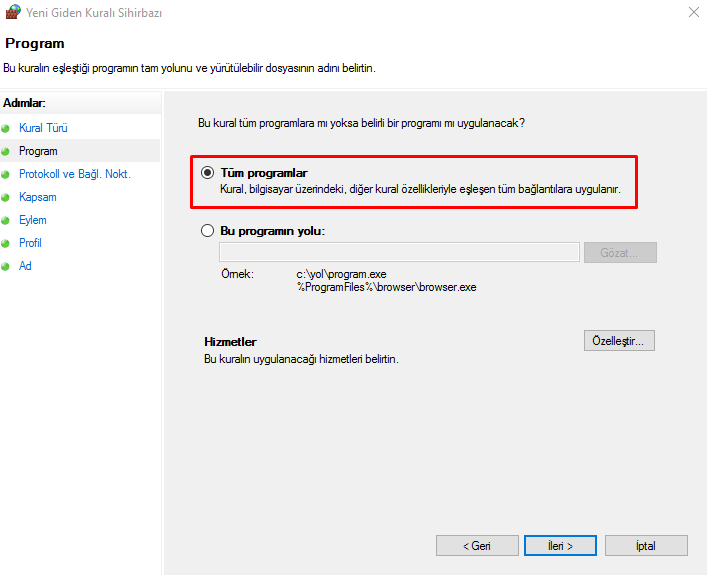
Task: Open the 'Protokol ve Bağl. Nokt.' step label
Action: pyautogui.click(x=74, y=175)
